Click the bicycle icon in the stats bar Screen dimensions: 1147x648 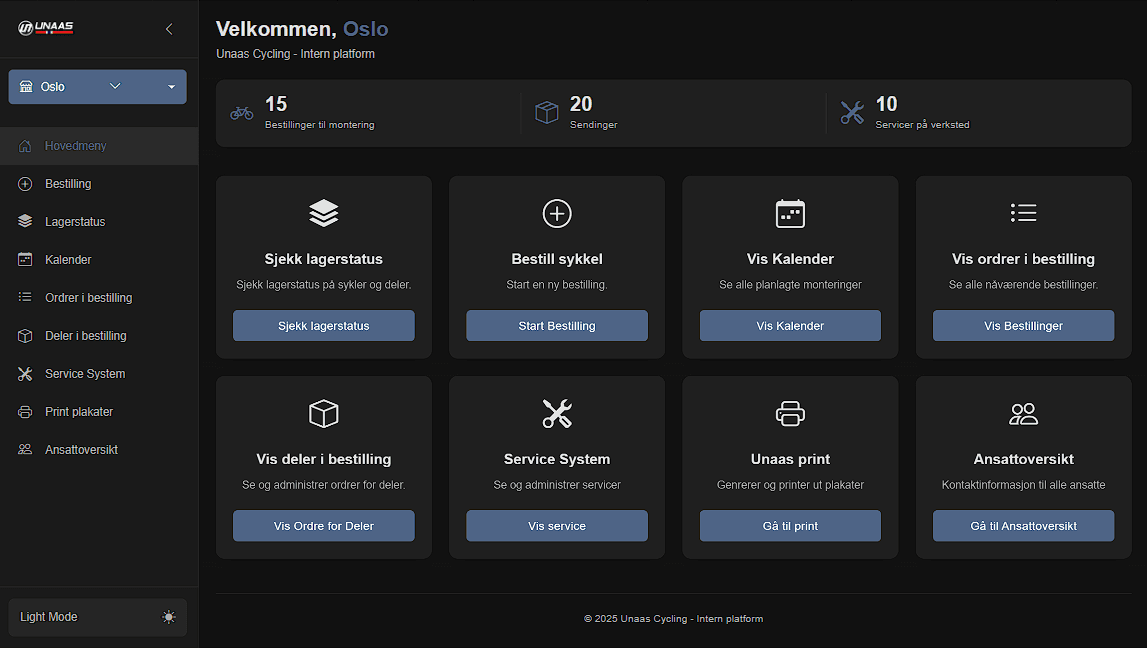[241, 113]
